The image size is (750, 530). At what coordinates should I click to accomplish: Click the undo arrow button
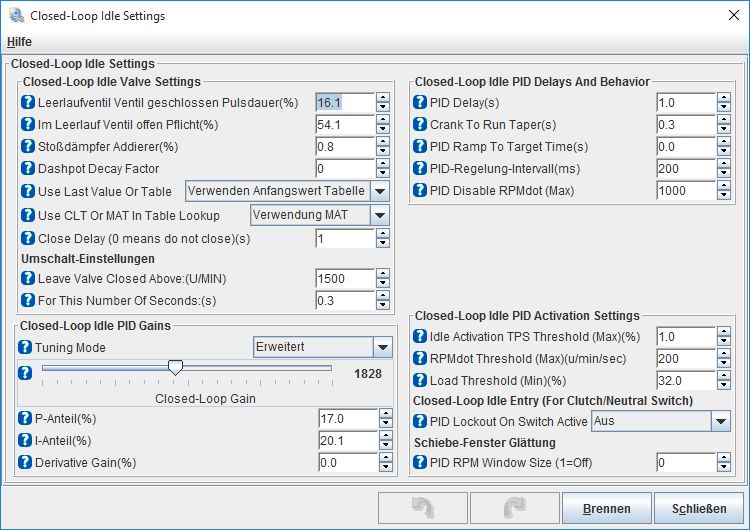pyautogui.click(x=423, y=509)
